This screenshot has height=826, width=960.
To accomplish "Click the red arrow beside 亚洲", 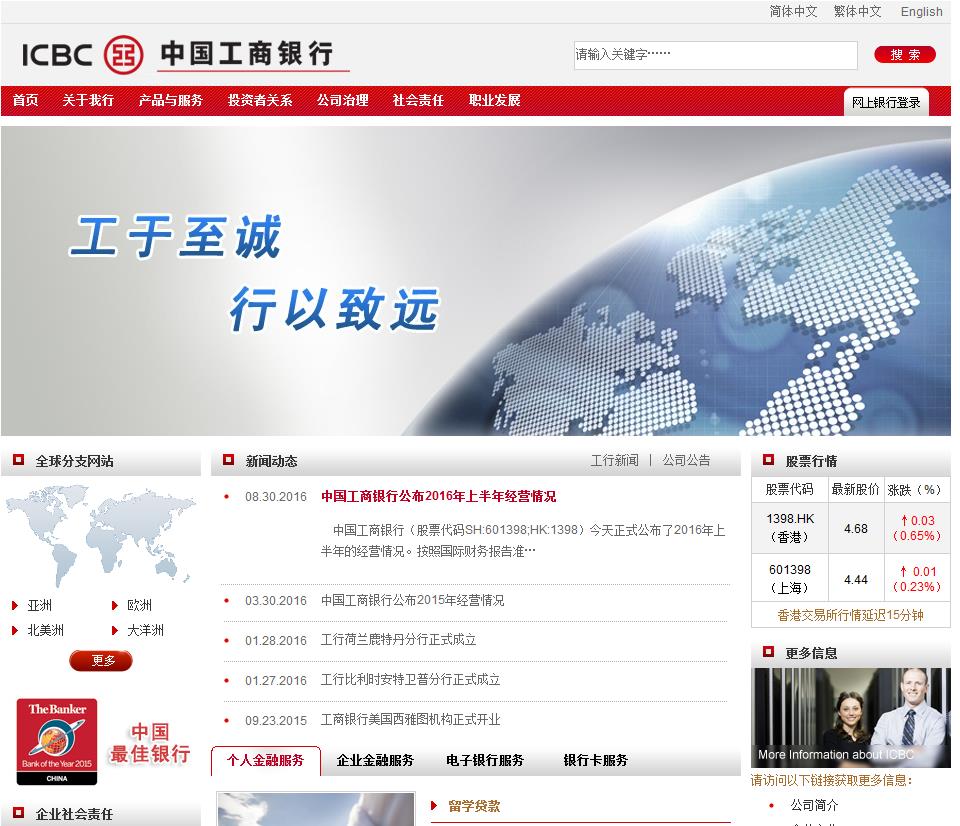I will pyautogui.click(x=15, y=606).
